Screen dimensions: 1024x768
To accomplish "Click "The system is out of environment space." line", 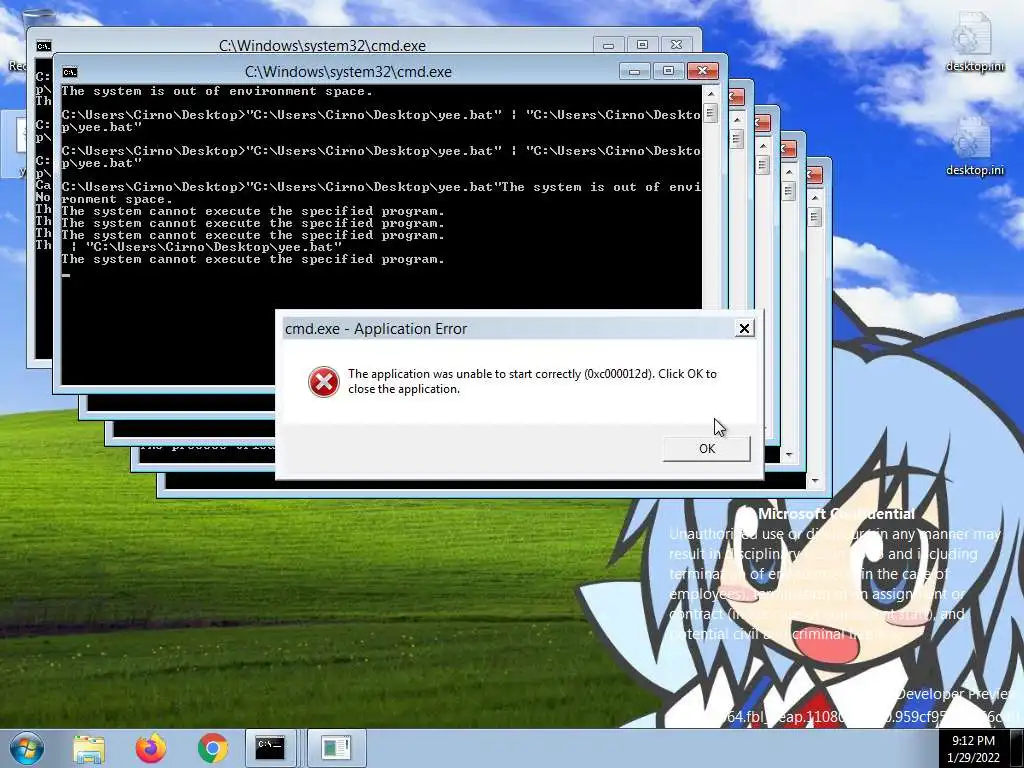I will coord(217,91).
